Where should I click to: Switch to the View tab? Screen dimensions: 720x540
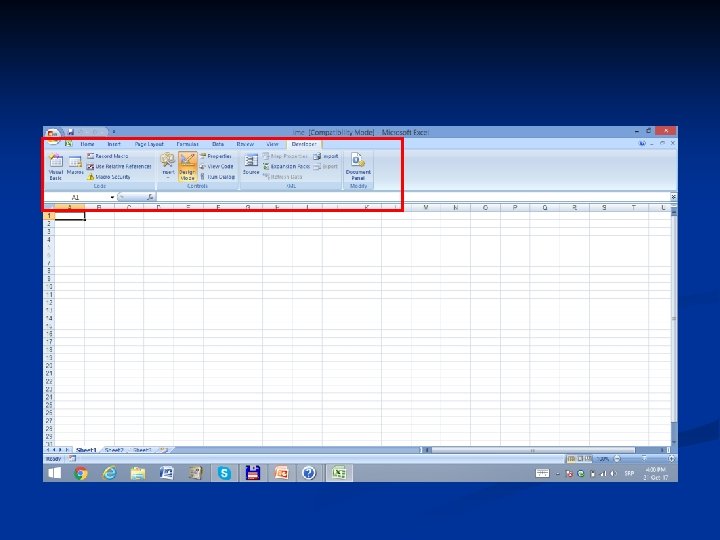pos(272,144)
